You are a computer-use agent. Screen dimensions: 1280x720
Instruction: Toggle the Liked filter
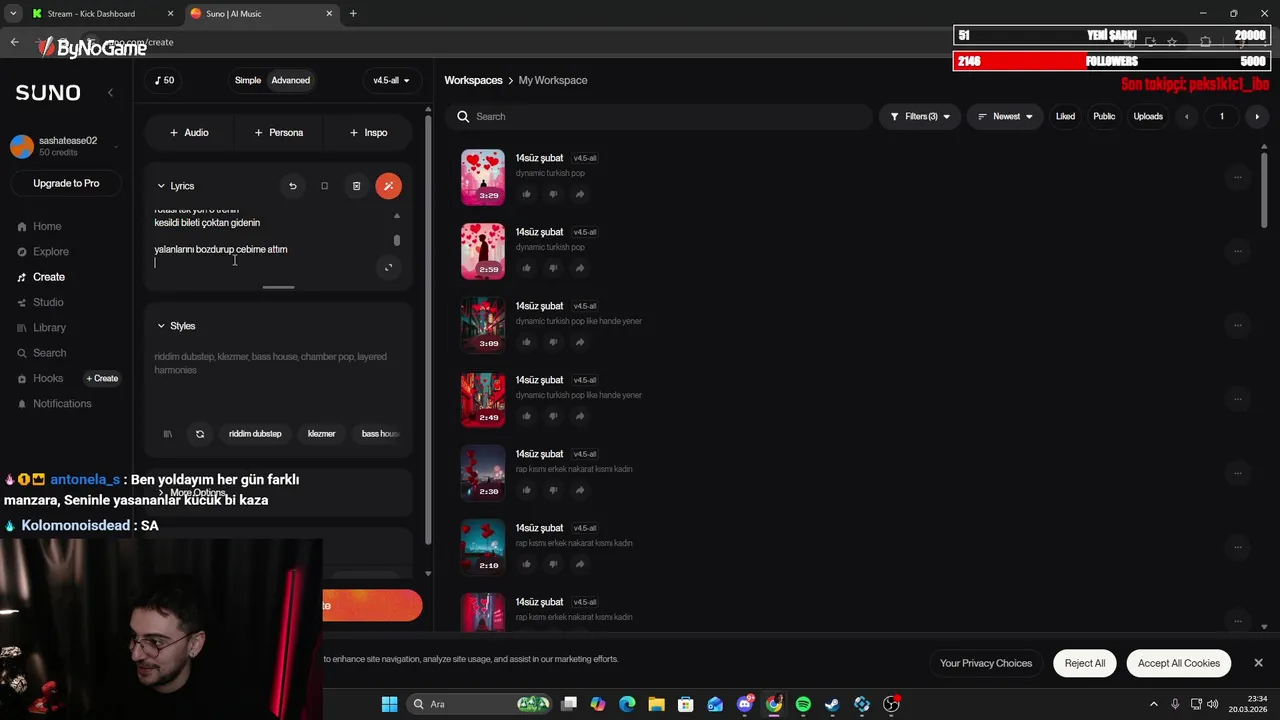[1065, 117]
